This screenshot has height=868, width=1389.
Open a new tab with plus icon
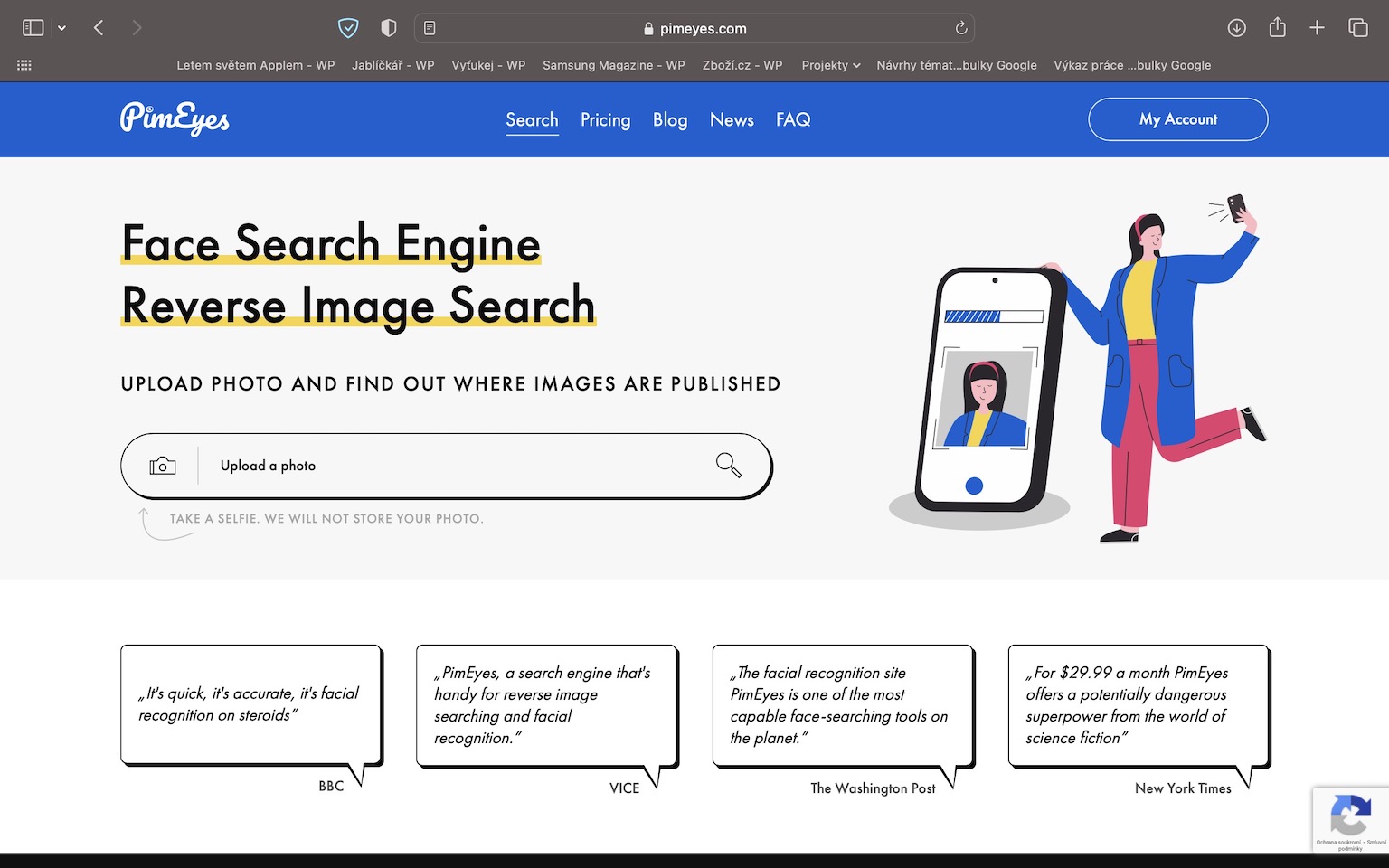[1317, 28]
